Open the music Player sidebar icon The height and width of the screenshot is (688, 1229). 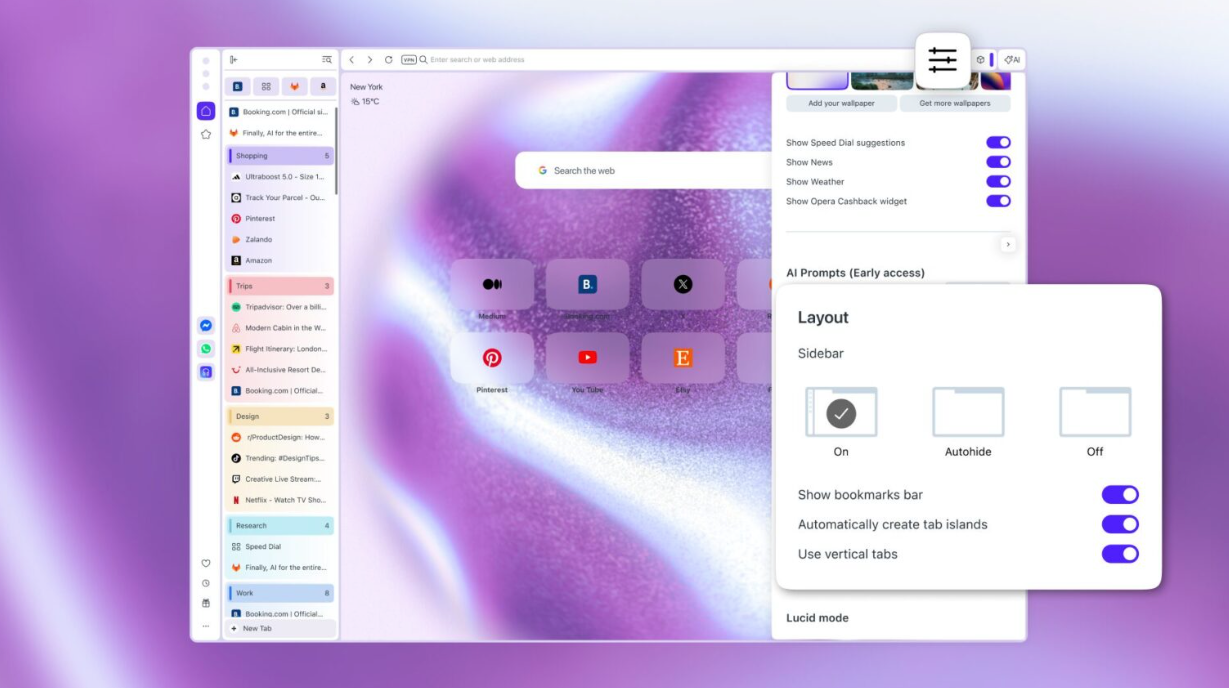[x=206, y=372]
